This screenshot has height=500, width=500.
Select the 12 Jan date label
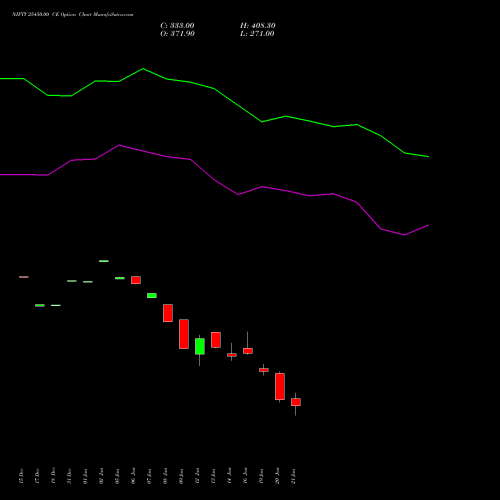(197, 476)
